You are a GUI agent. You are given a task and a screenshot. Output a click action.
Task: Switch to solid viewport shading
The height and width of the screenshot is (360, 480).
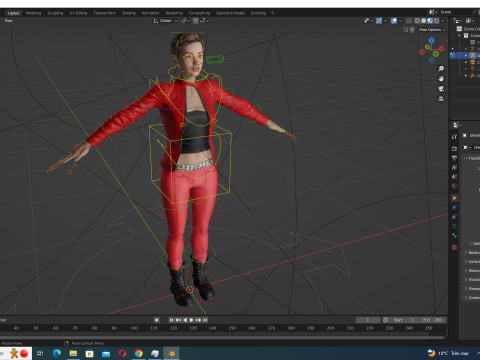(423, 21)
